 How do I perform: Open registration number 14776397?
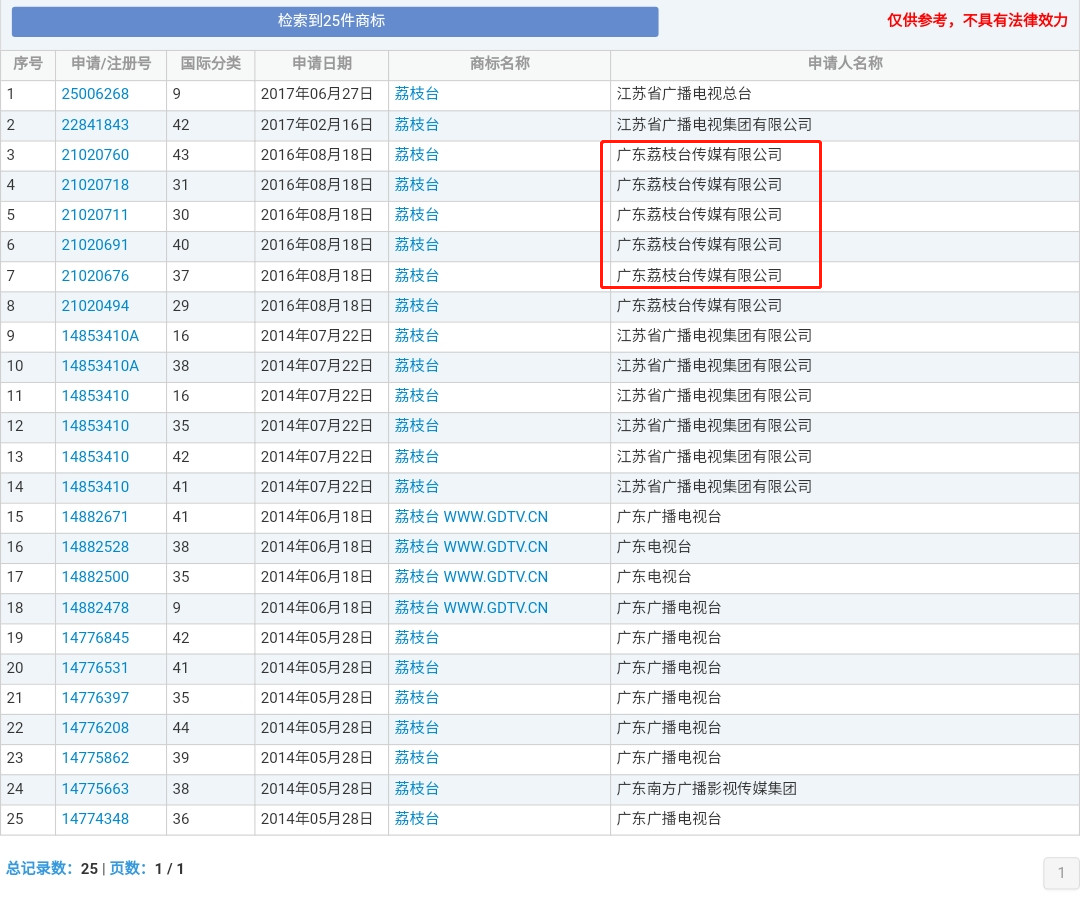pyautogui.click(x=95, y=698)
